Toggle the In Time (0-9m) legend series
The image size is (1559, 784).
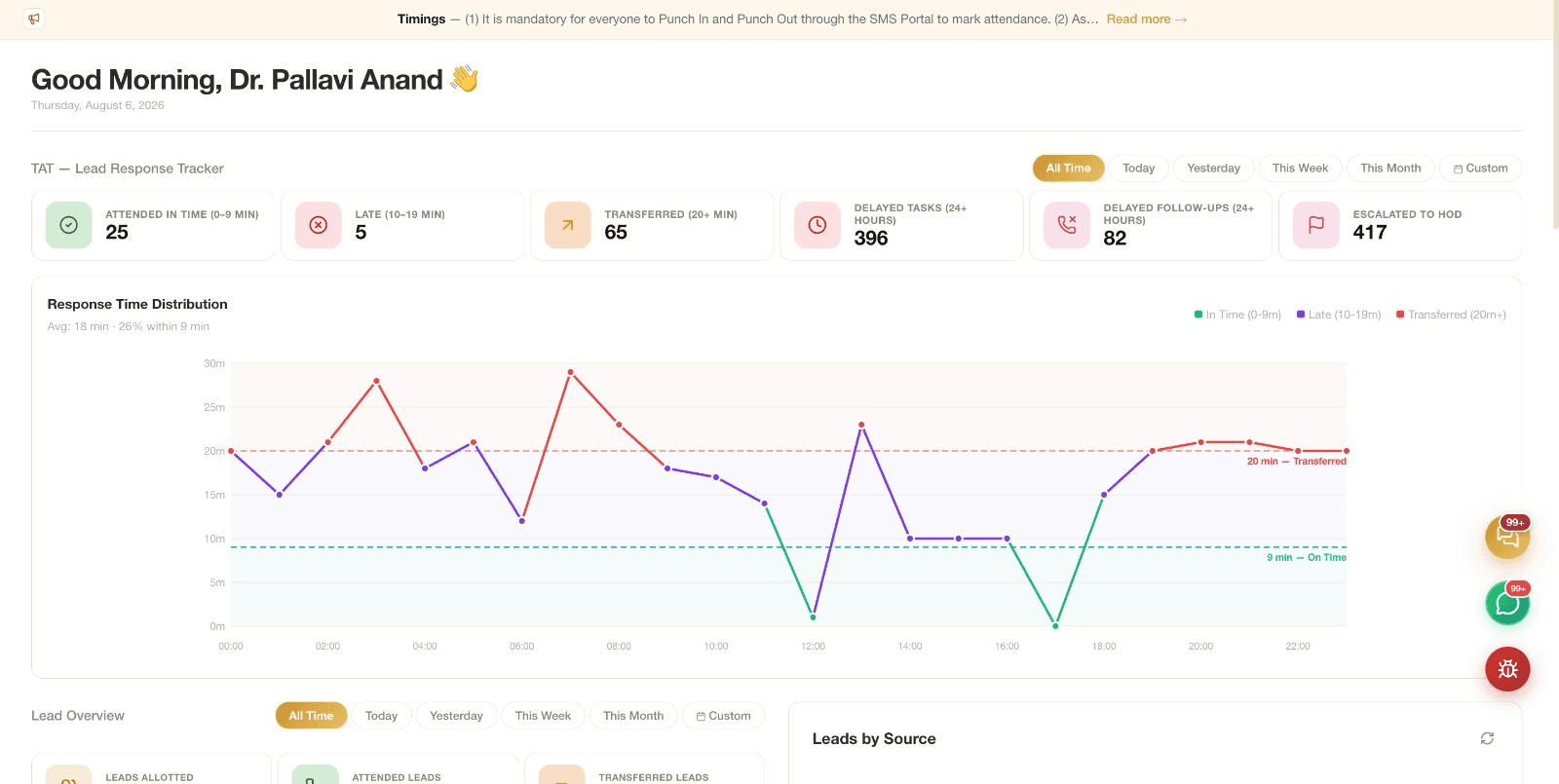pos(1237,315)
